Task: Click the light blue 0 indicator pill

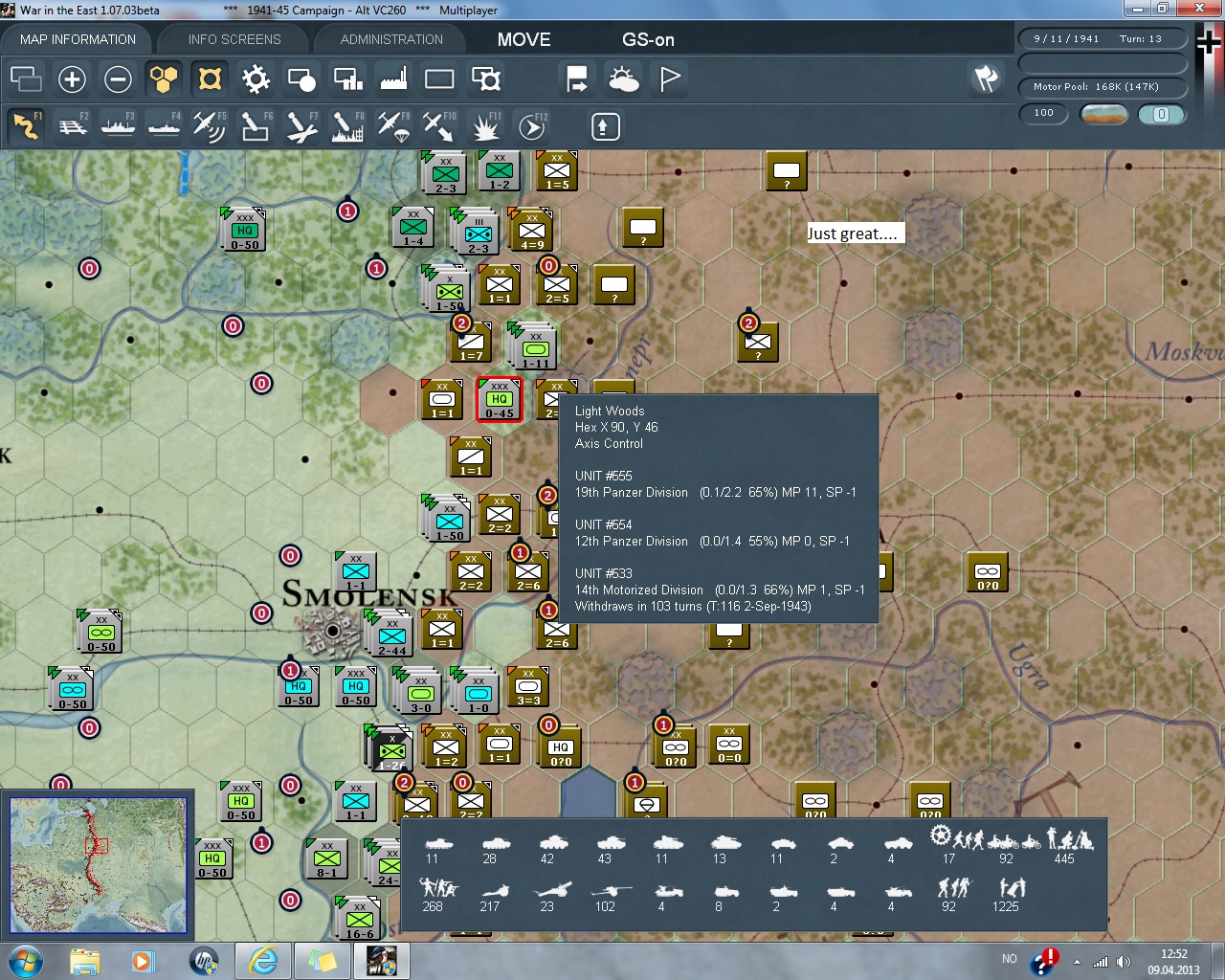Action: 1161,114
